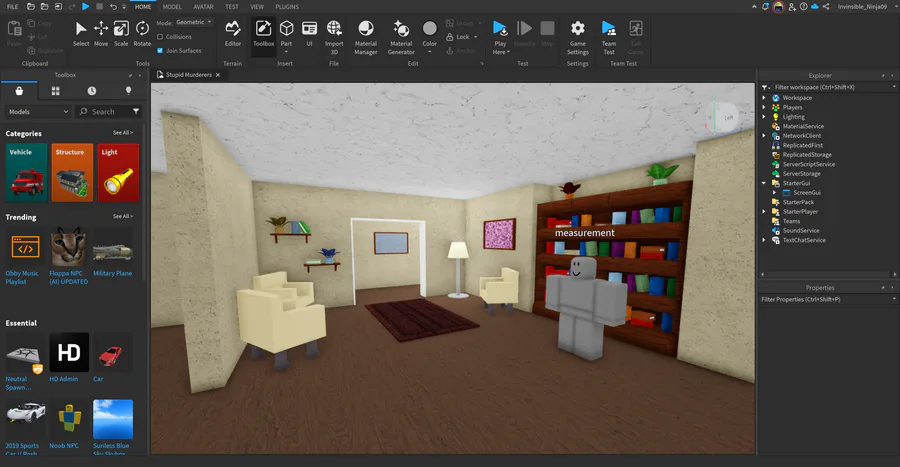Activate the Select arrow tool
The height and width of the screenshot is (467, 900).
pyautogui.click(x=81, y=34)
